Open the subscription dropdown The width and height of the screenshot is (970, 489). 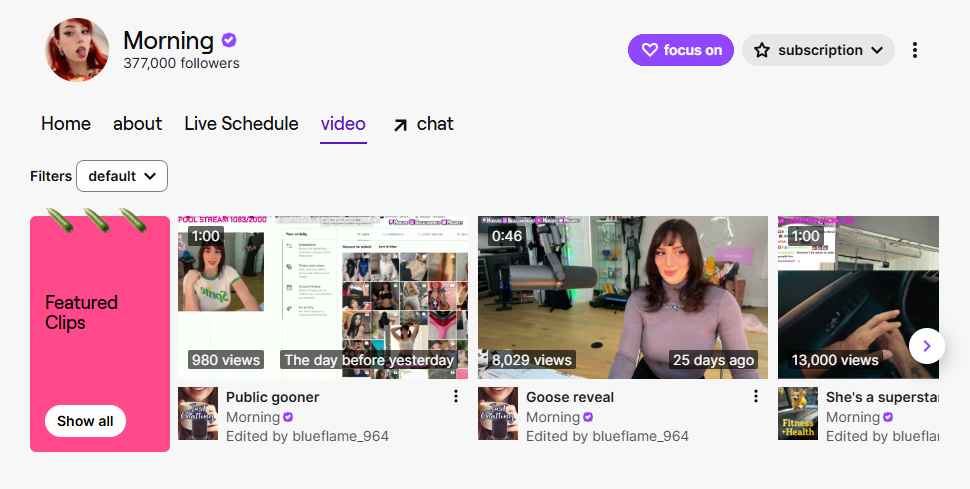coord(818,50)
